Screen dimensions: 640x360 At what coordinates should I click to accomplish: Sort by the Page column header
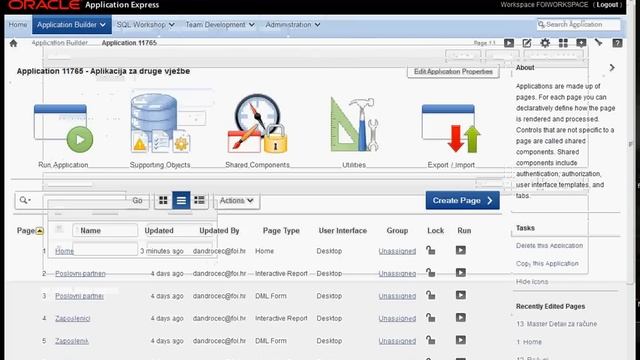click(x=30, y=231)
